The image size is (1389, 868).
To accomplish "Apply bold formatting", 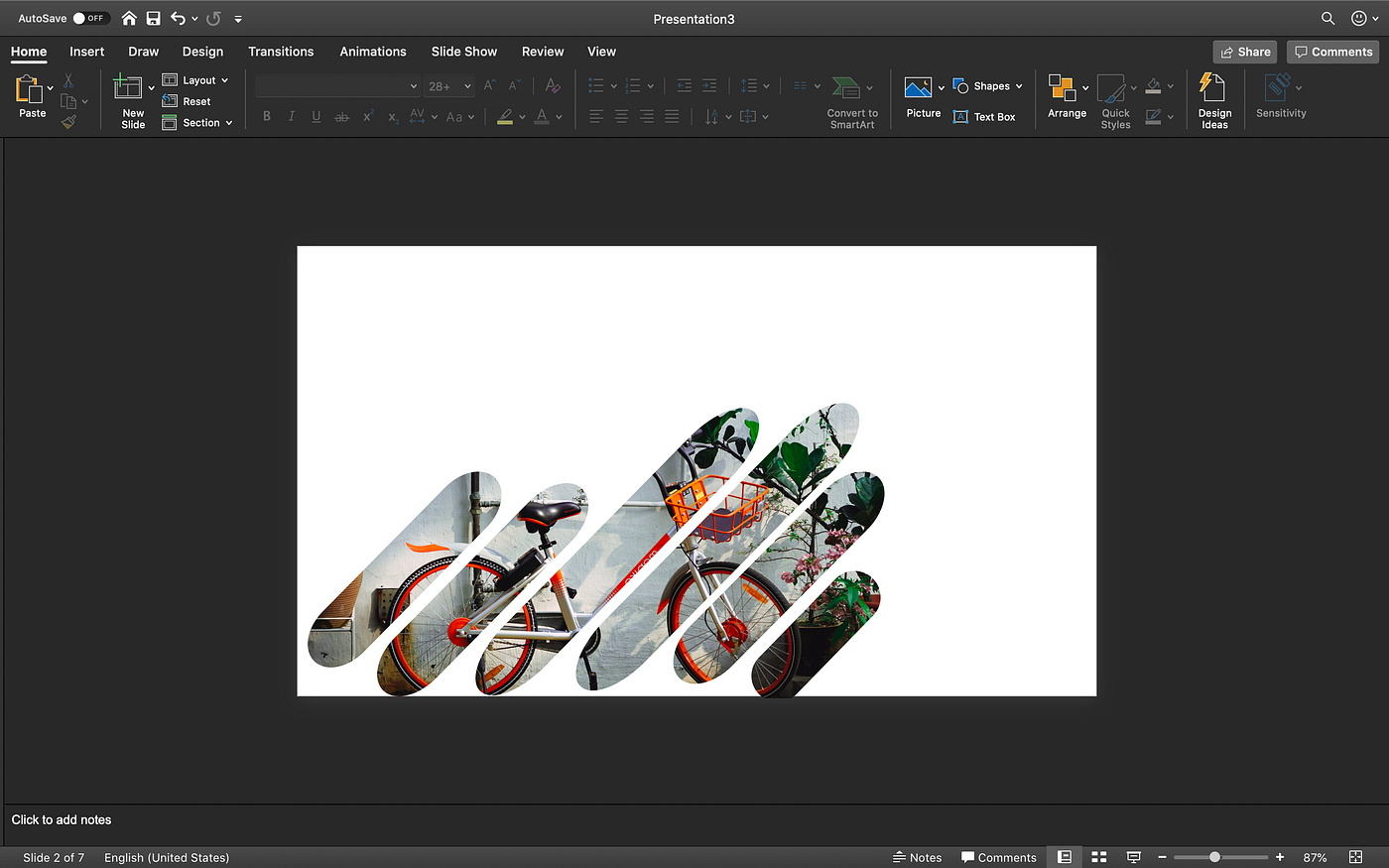I will click(266, 116).
